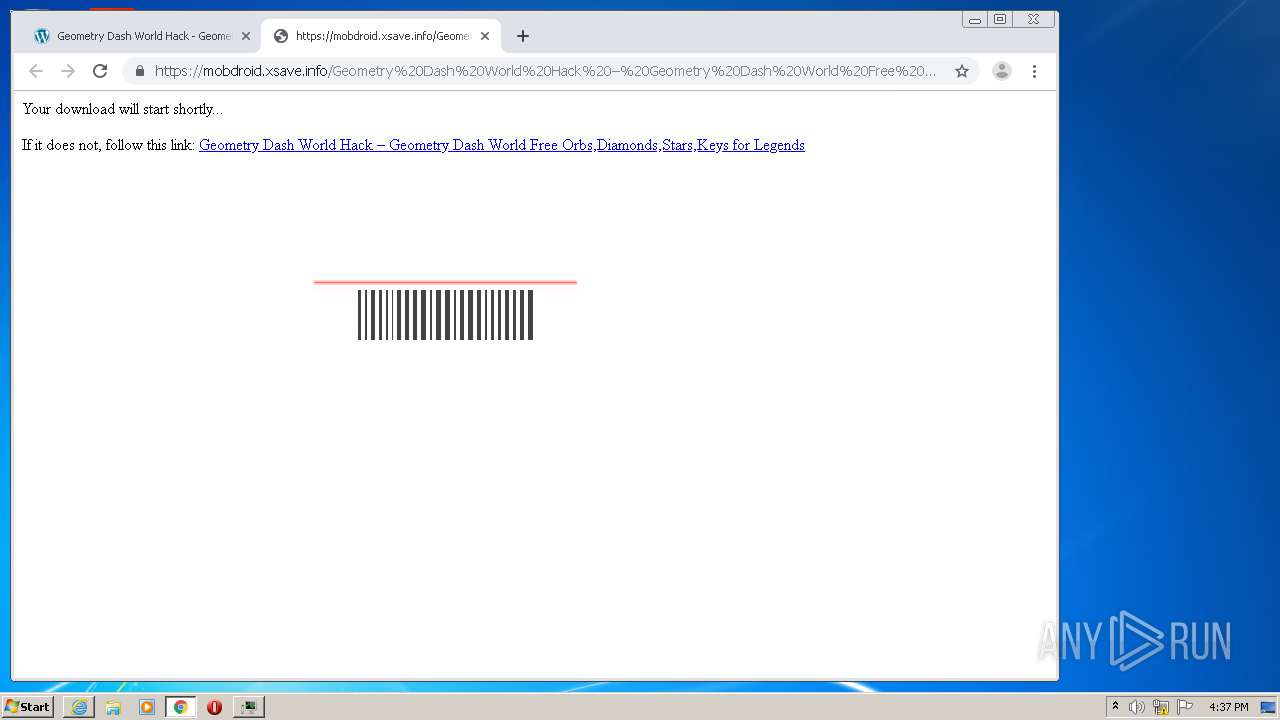Click the network tray icon
The width and height of the screenshot is (1280, 720).
(1161, 707)
